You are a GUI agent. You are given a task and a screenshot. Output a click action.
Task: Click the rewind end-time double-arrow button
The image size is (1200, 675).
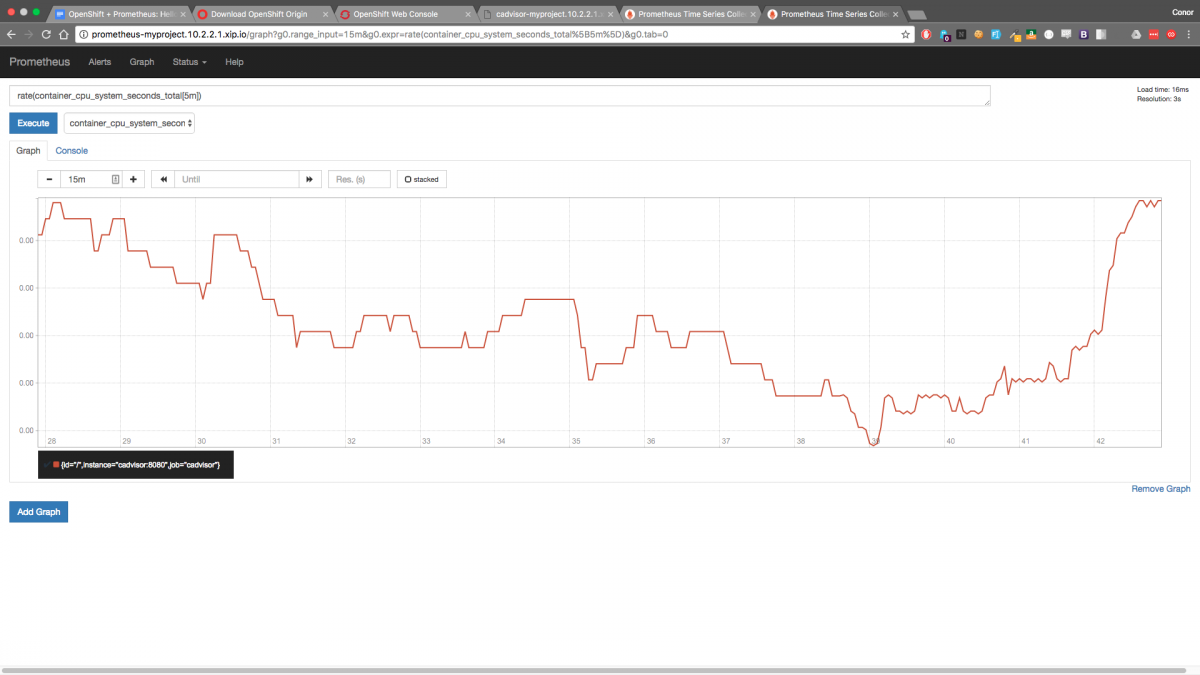[x=163, y=179]
